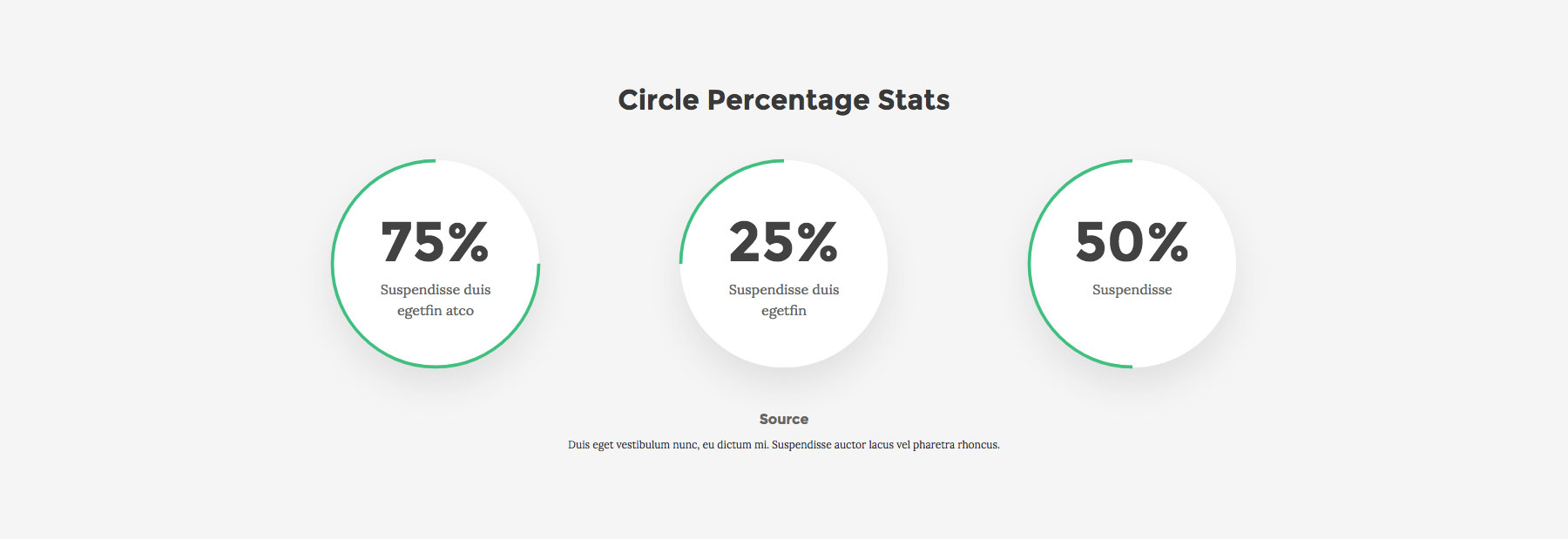Click the word Stats in the heading
Image resolution: width=1568 pixels, height=539 pixels.
913,100
